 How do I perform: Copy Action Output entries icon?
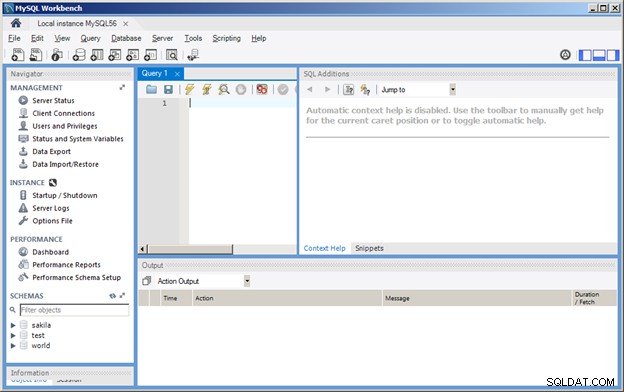[x=146, y=281]
